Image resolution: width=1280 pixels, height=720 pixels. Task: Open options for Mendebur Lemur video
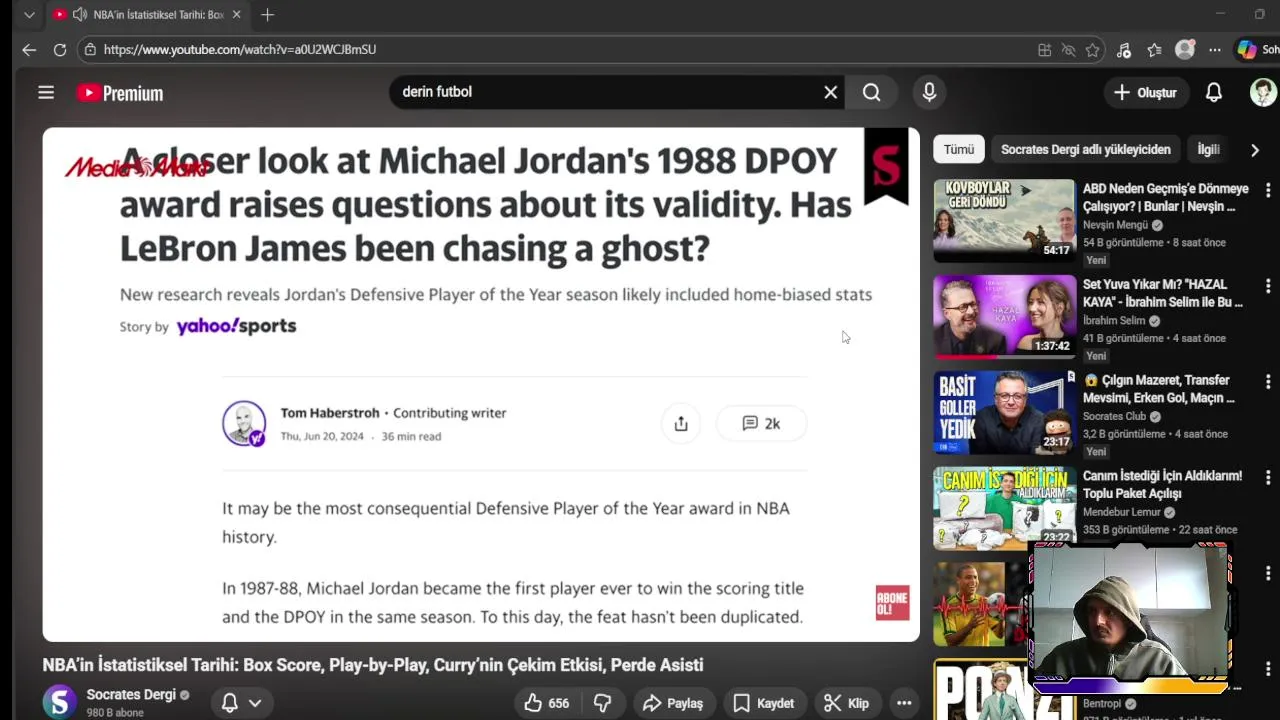click(1267, 478)
